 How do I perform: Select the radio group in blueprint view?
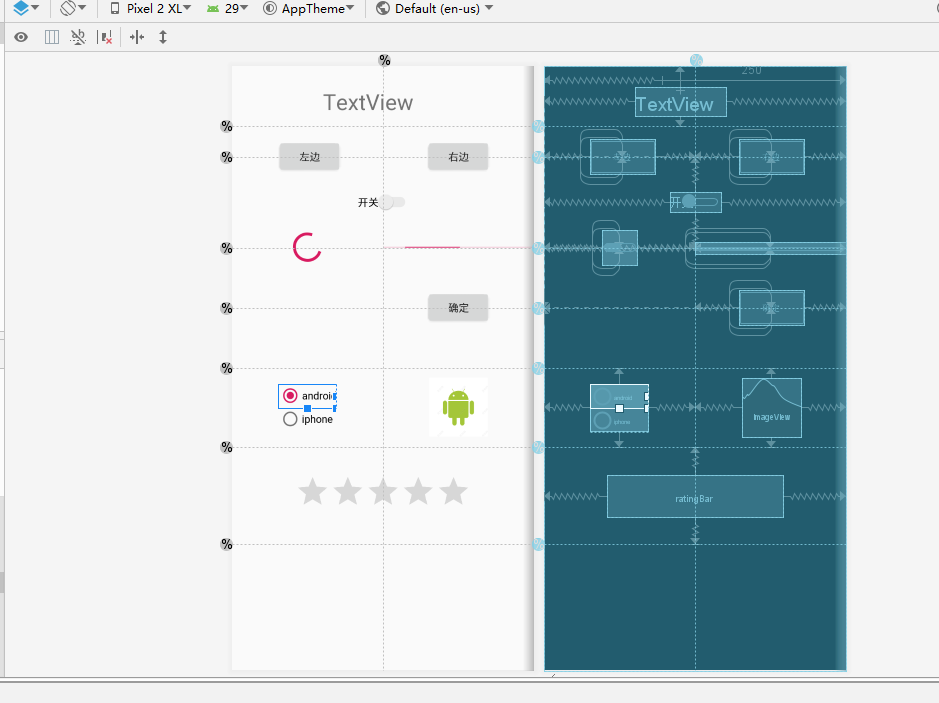tap(619, 408)
